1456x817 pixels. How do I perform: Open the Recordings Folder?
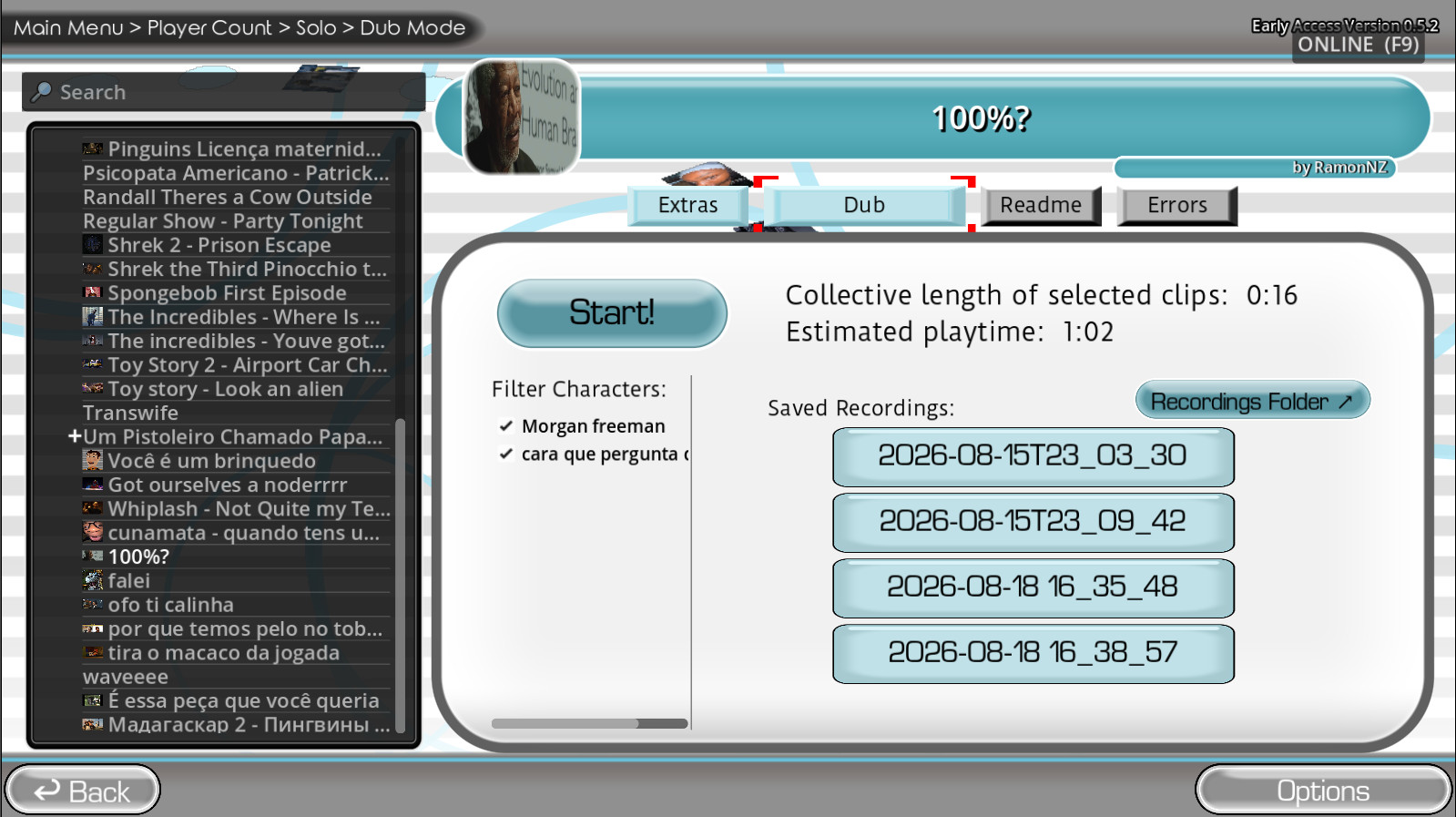pyautogui.click(x=1252, y=401)
